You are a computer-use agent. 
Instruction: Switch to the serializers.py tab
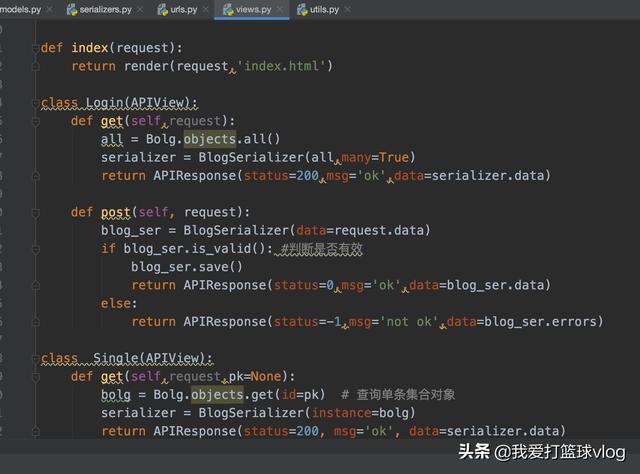105,9
